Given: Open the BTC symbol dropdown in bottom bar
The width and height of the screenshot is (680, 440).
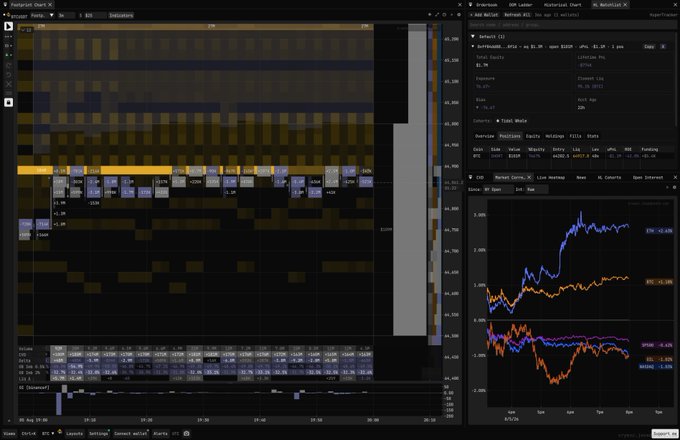Looking at the screenshot, I should coord(48,433).
